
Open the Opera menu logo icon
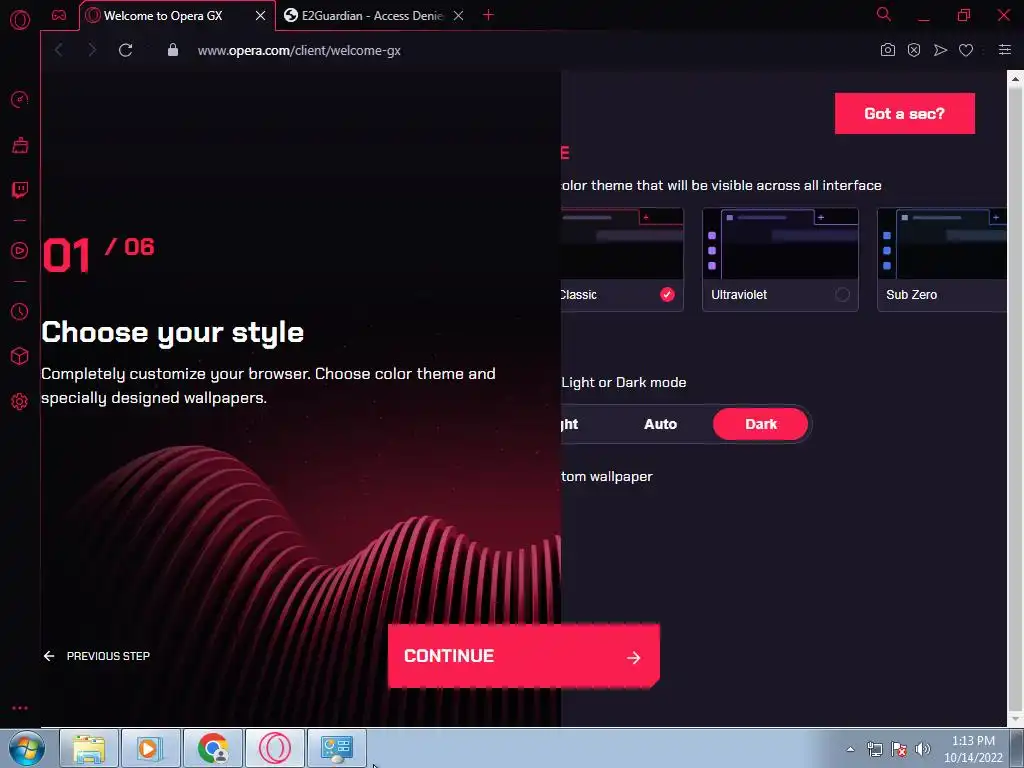pos(20,20)
